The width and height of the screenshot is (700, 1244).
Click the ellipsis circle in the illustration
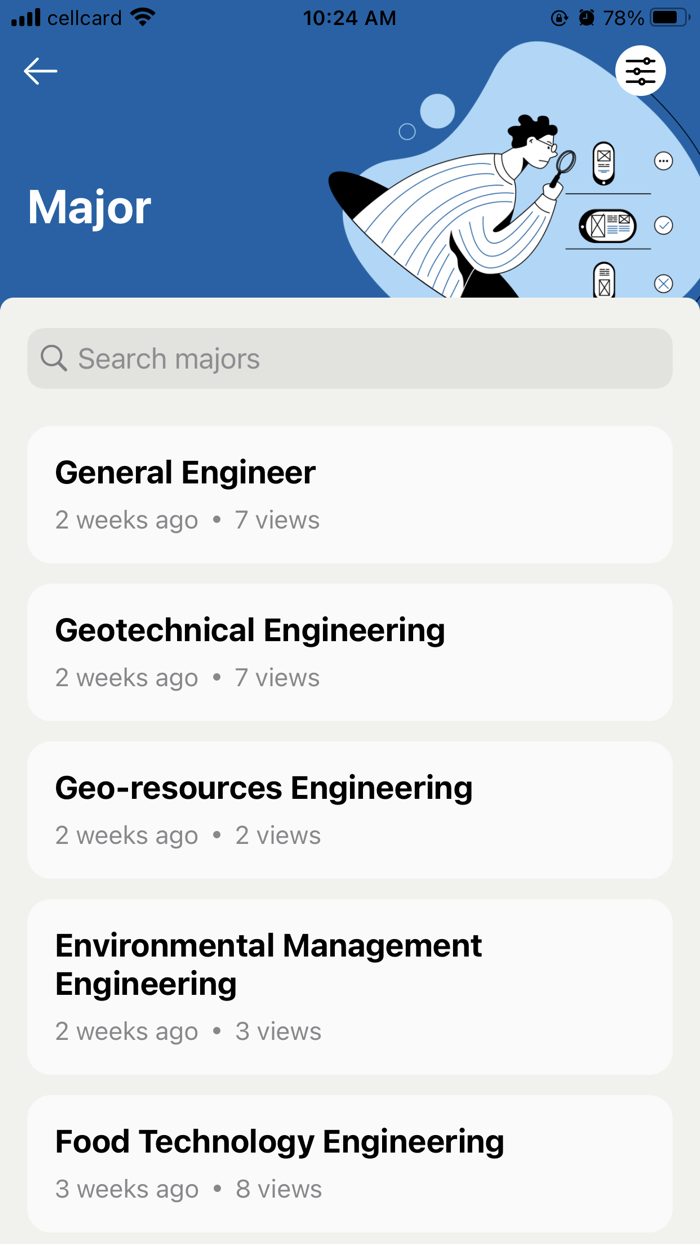tap(664, 160)
